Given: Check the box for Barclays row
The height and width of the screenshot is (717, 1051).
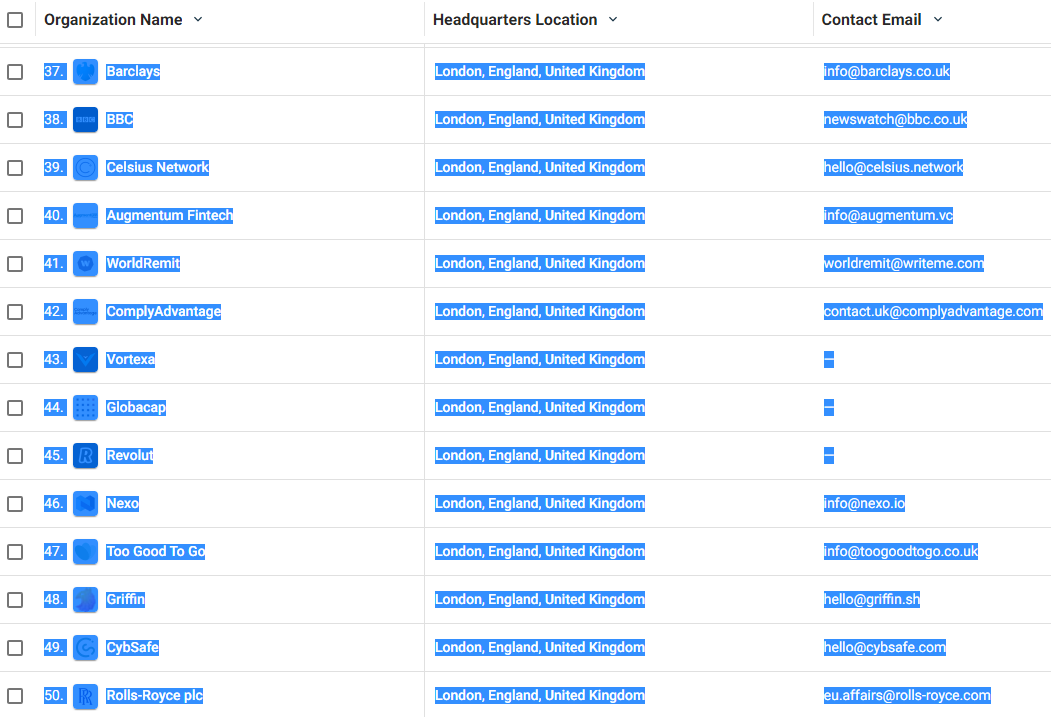Looking at the screenshot, I should point(15,72).
